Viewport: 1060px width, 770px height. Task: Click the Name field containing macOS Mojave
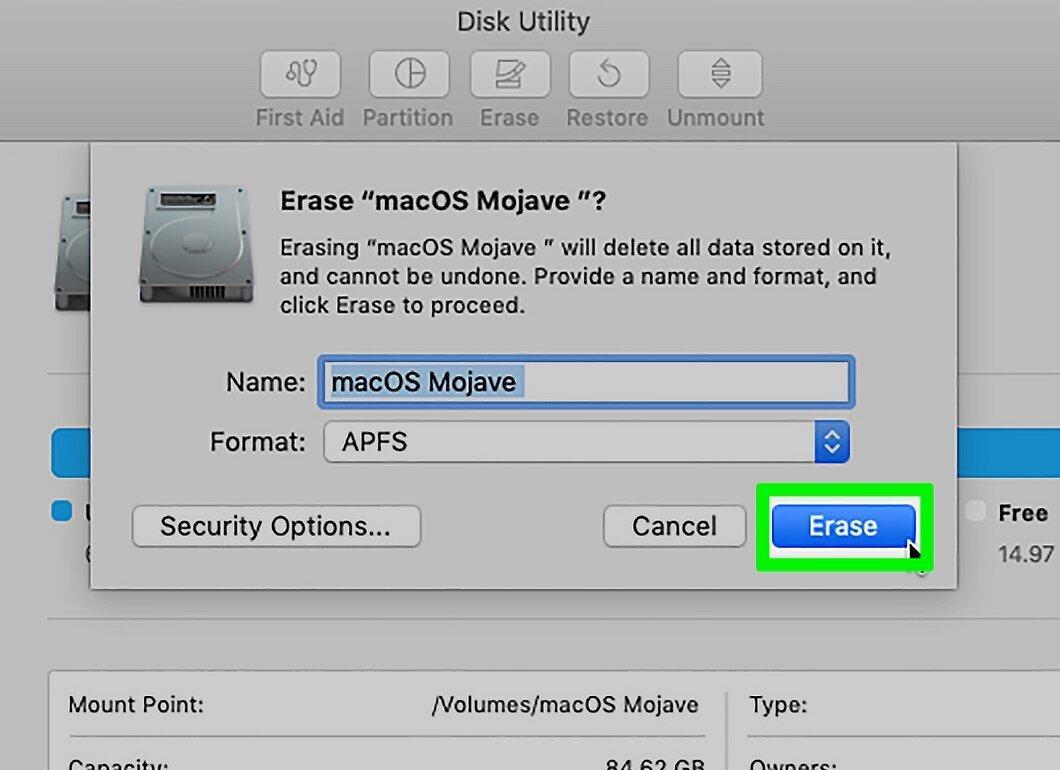(x=586, y=383)
